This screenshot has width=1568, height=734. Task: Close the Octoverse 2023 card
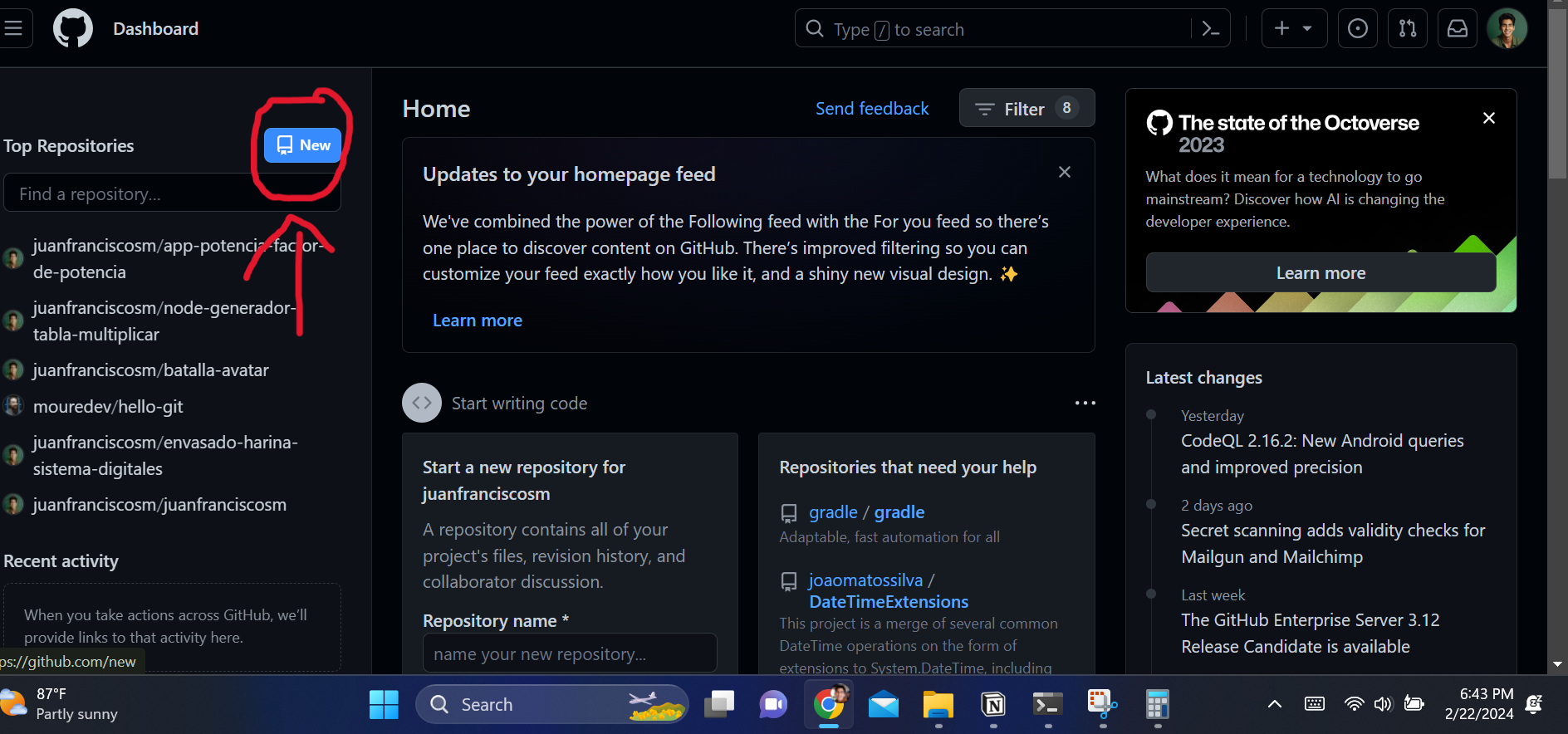point(1489,118)
